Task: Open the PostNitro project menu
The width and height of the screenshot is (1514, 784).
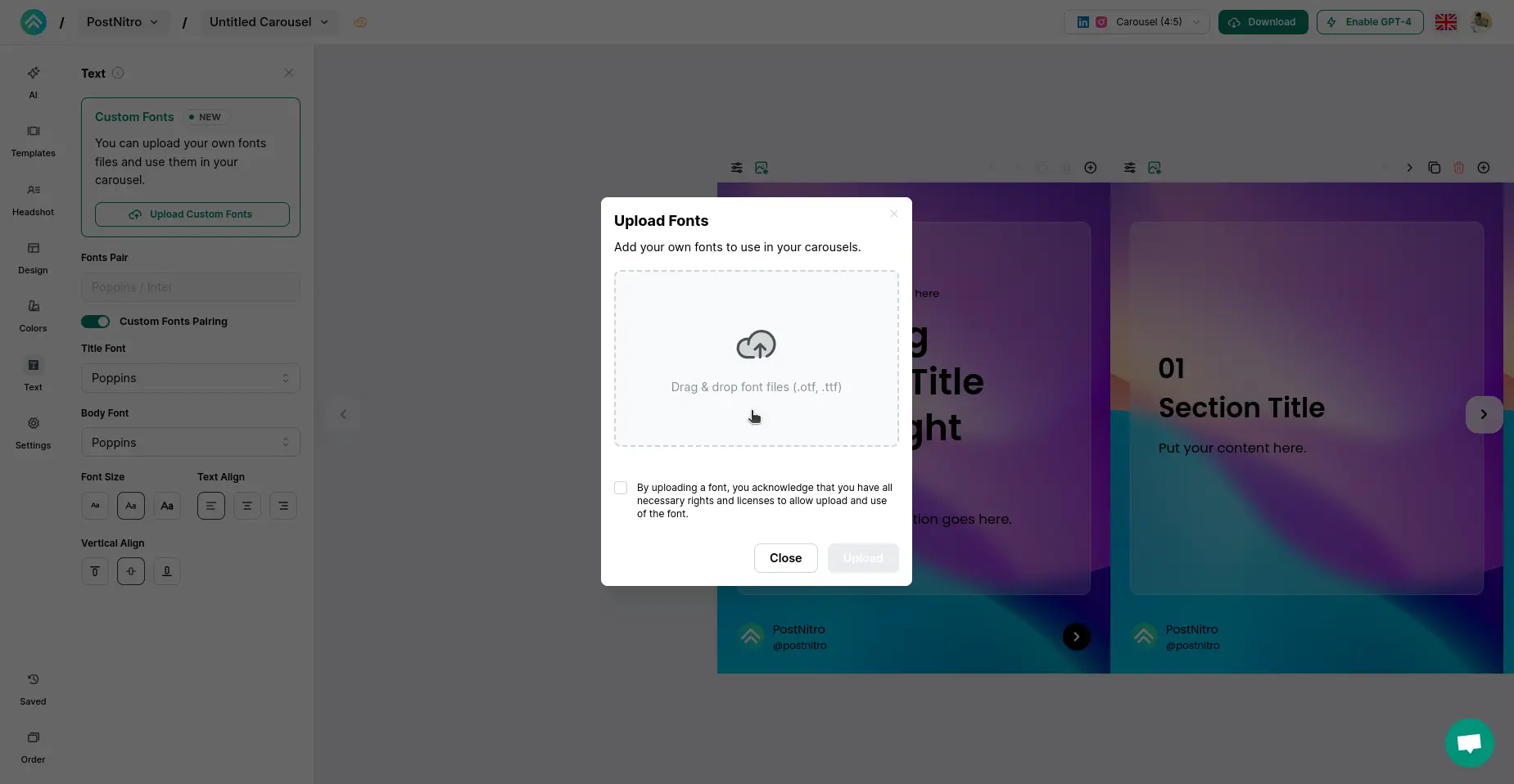Action: [x=122, y=22]
